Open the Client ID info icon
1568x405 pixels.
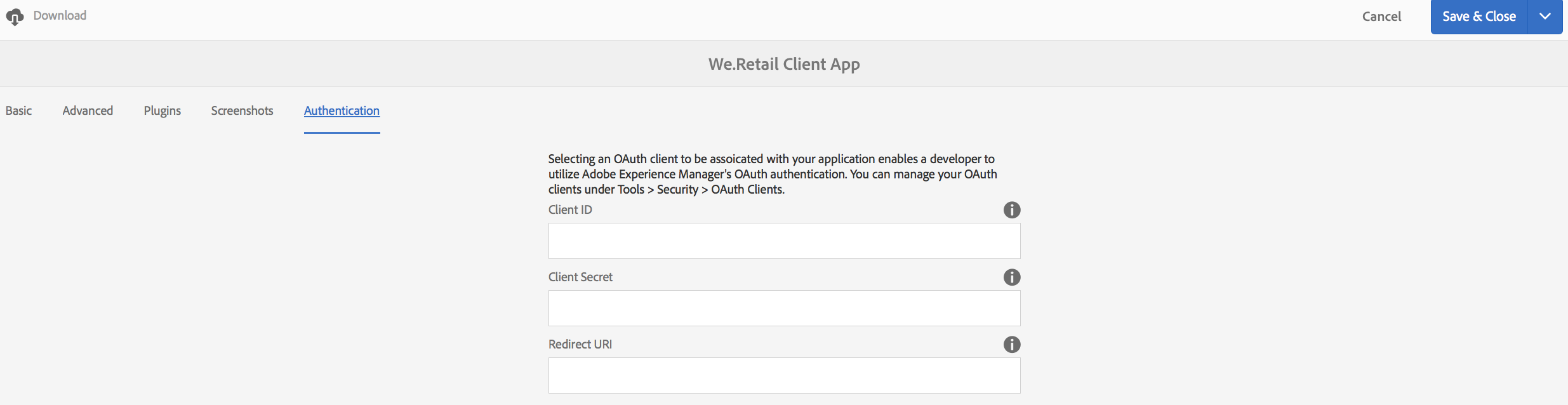pyautogui.click(x=1011, y=210)
